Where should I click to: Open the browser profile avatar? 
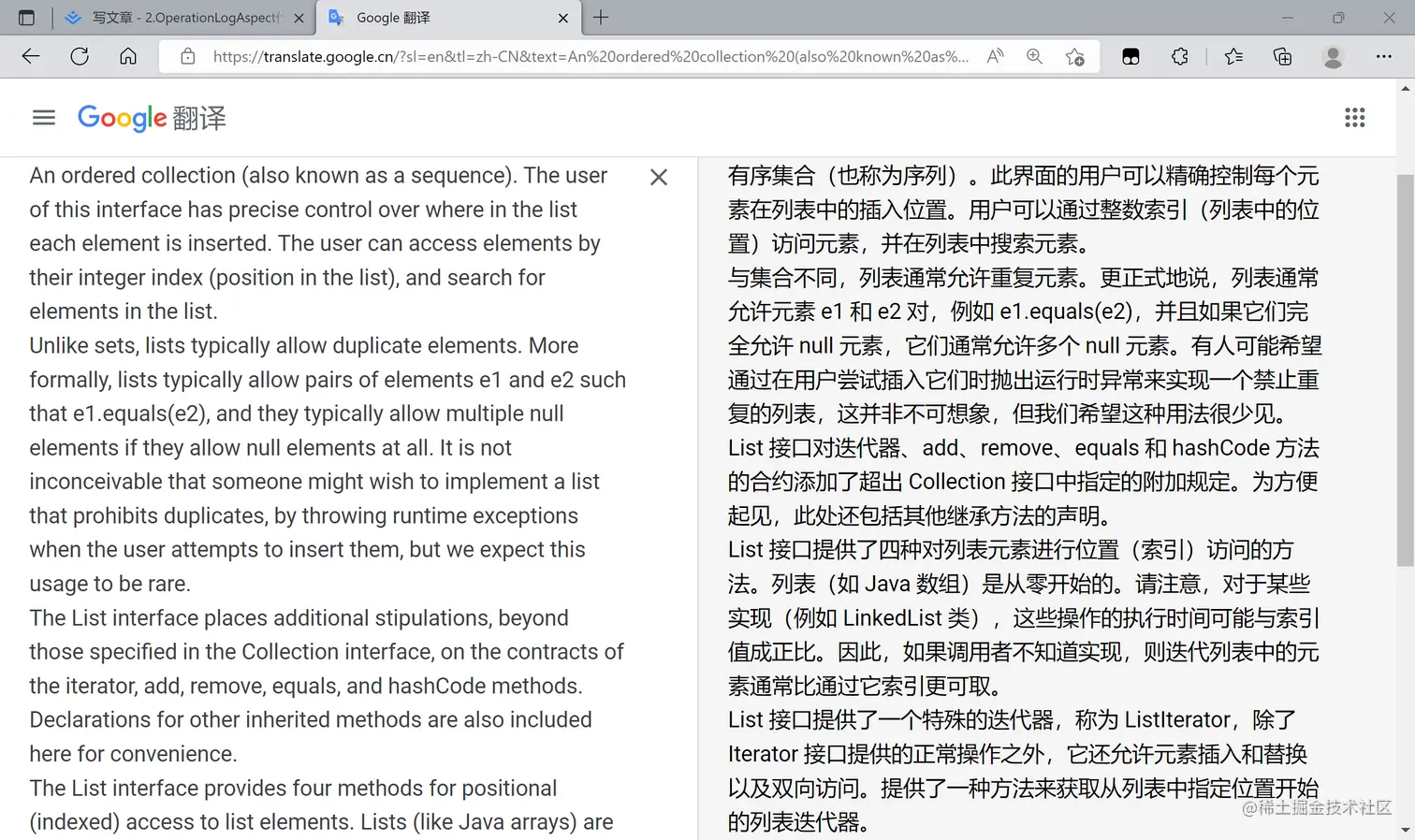click(x=1333, y=56)
